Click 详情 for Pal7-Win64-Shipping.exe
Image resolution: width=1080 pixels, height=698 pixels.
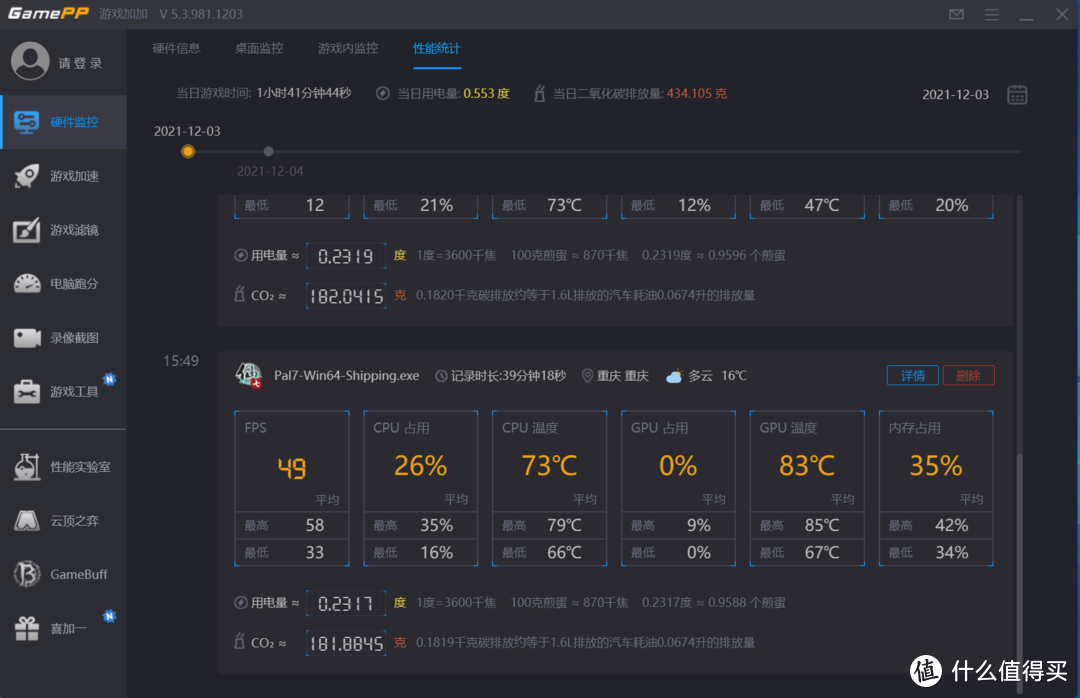(x=912, y=375)
